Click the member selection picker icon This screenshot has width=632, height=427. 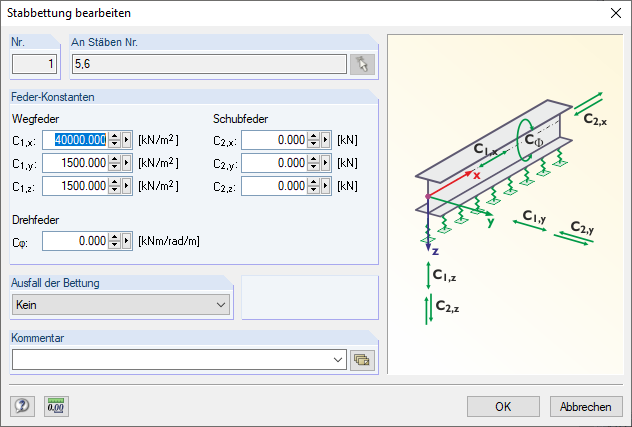coord(362,64)
